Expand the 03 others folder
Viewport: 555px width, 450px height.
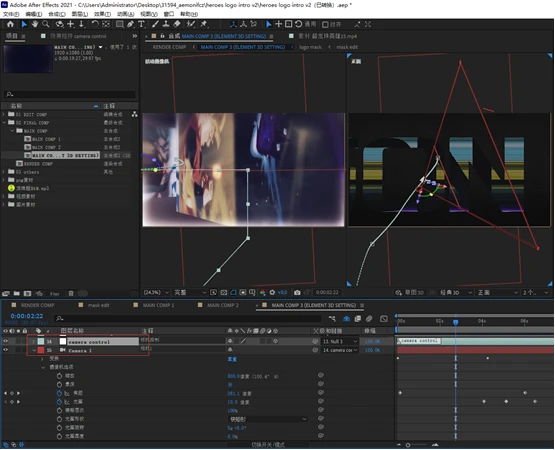tap(4, 172)
